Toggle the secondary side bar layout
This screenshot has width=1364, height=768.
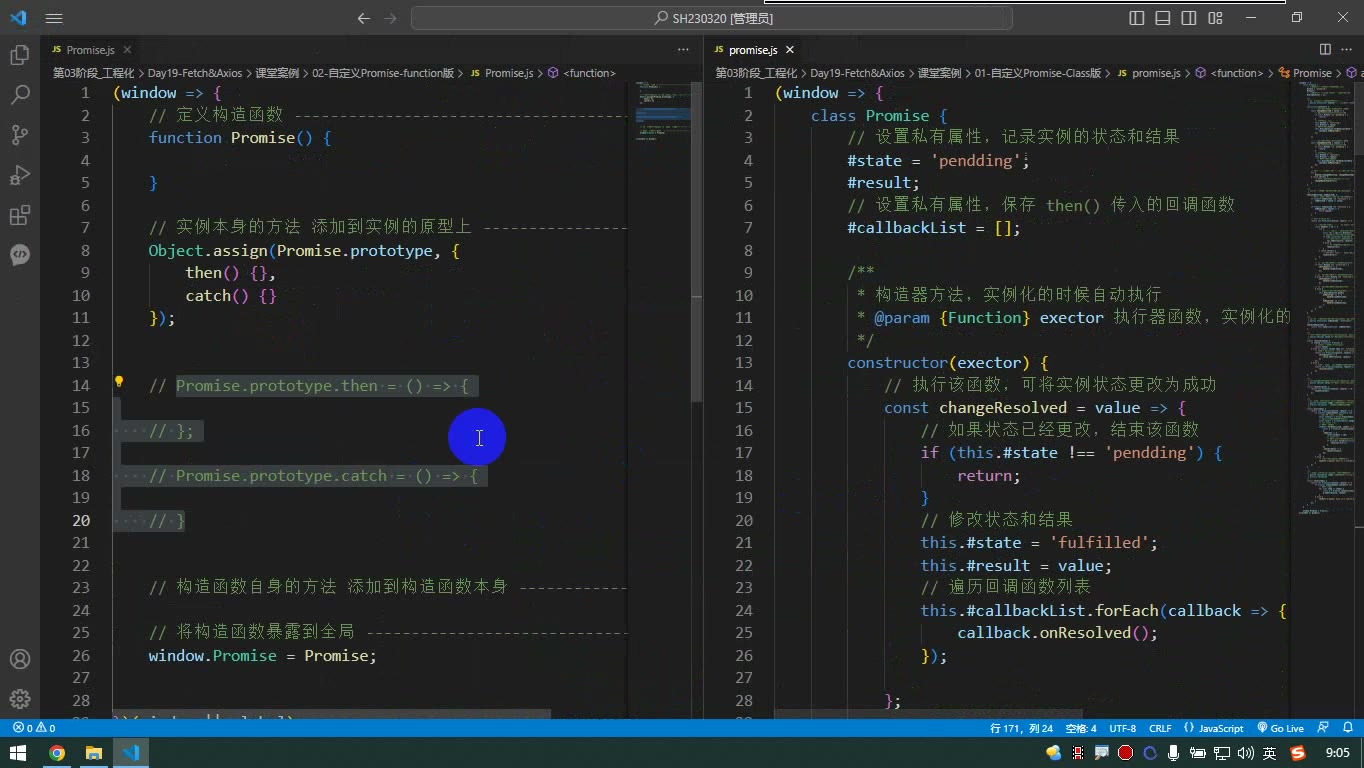point(1189,18)
